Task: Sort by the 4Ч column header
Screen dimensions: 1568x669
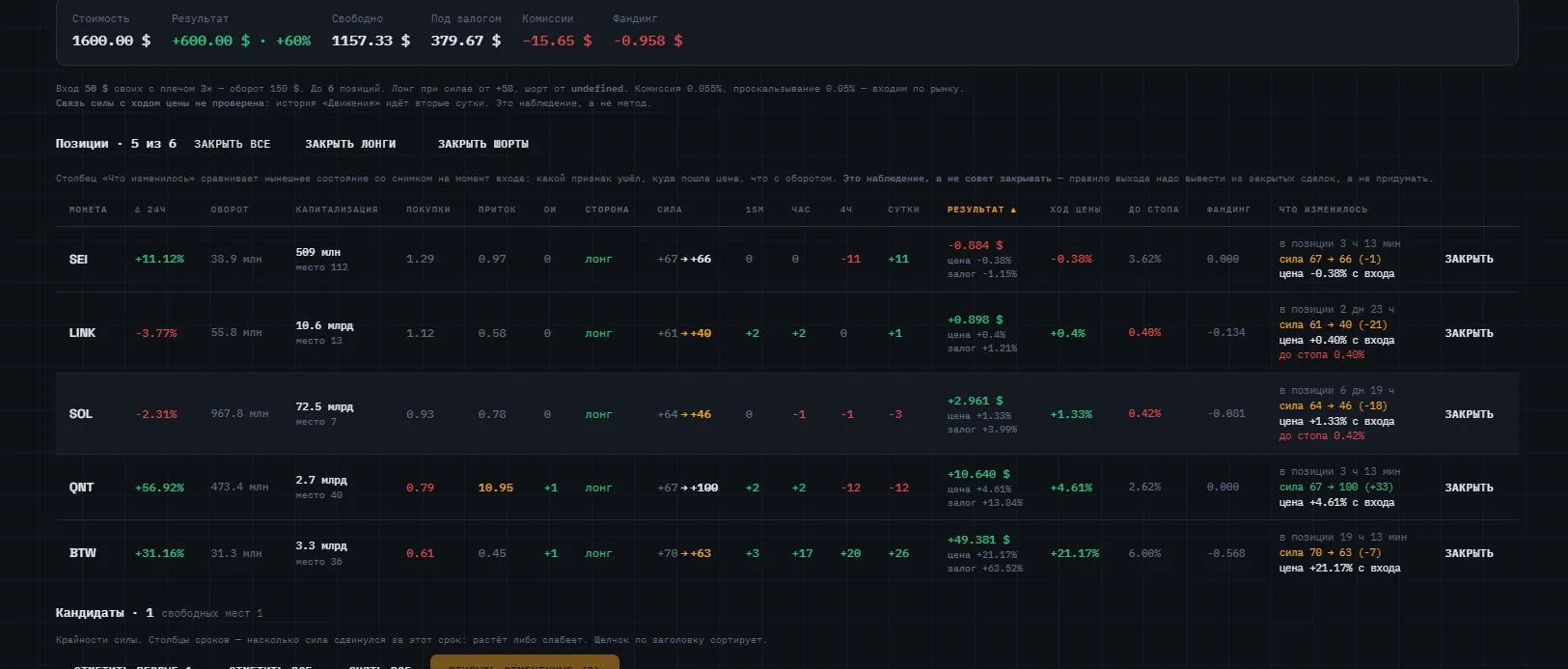Action: click(x=846, y=209)
